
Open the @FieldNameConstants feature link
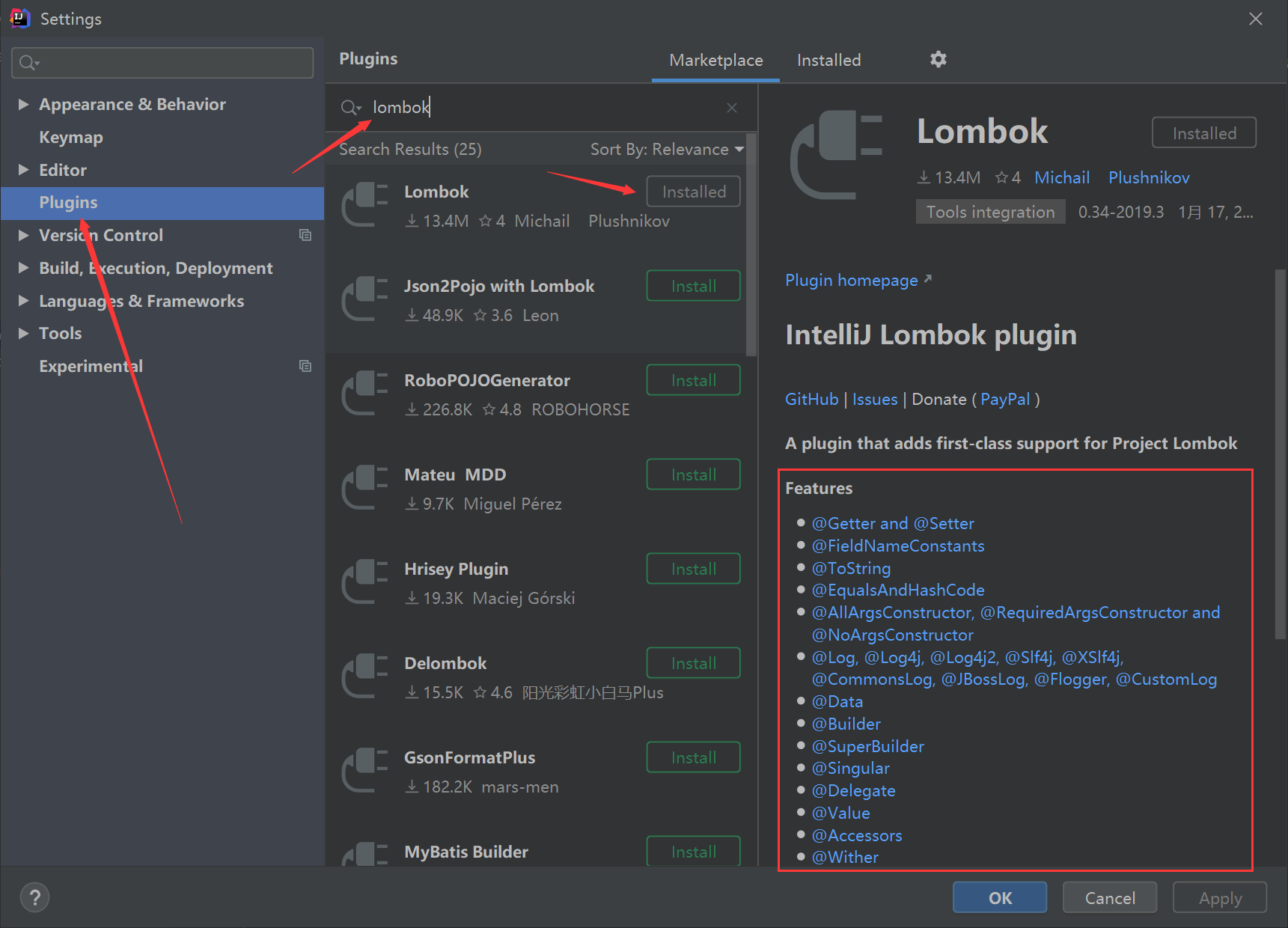click(898, 546)
